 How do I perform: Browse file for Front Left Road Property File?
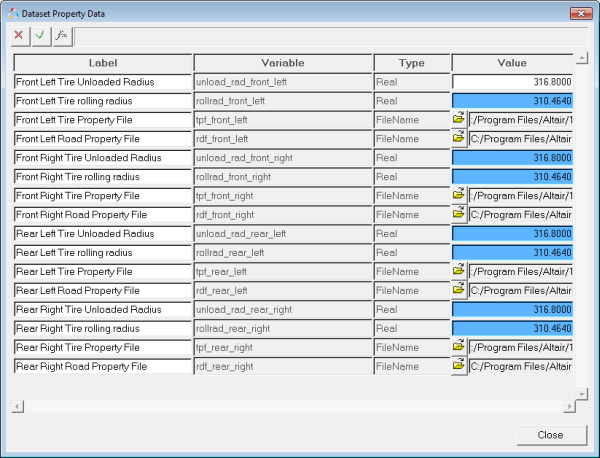click(x=459, y=138)
